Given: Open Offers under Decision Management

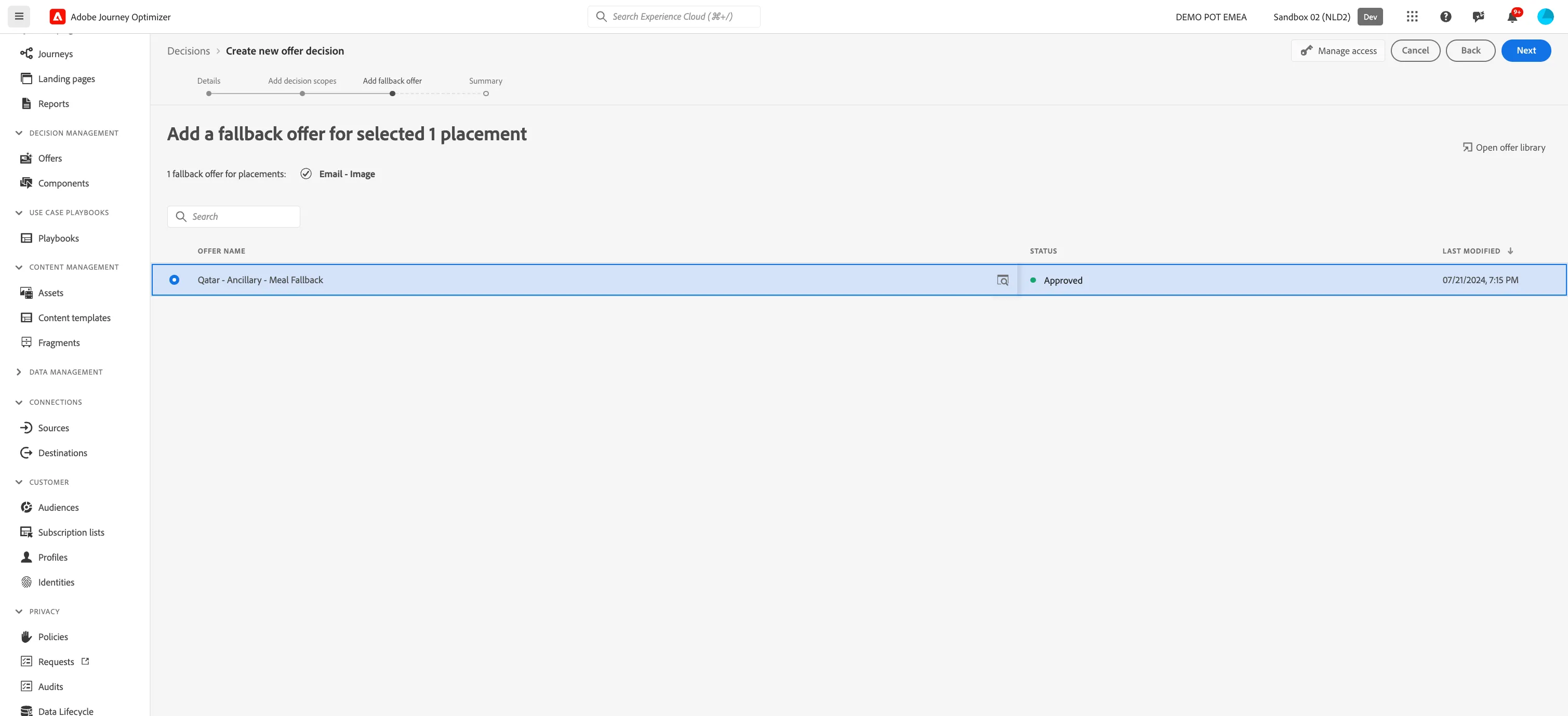Looking at the screenshot, I should [50, 158].
